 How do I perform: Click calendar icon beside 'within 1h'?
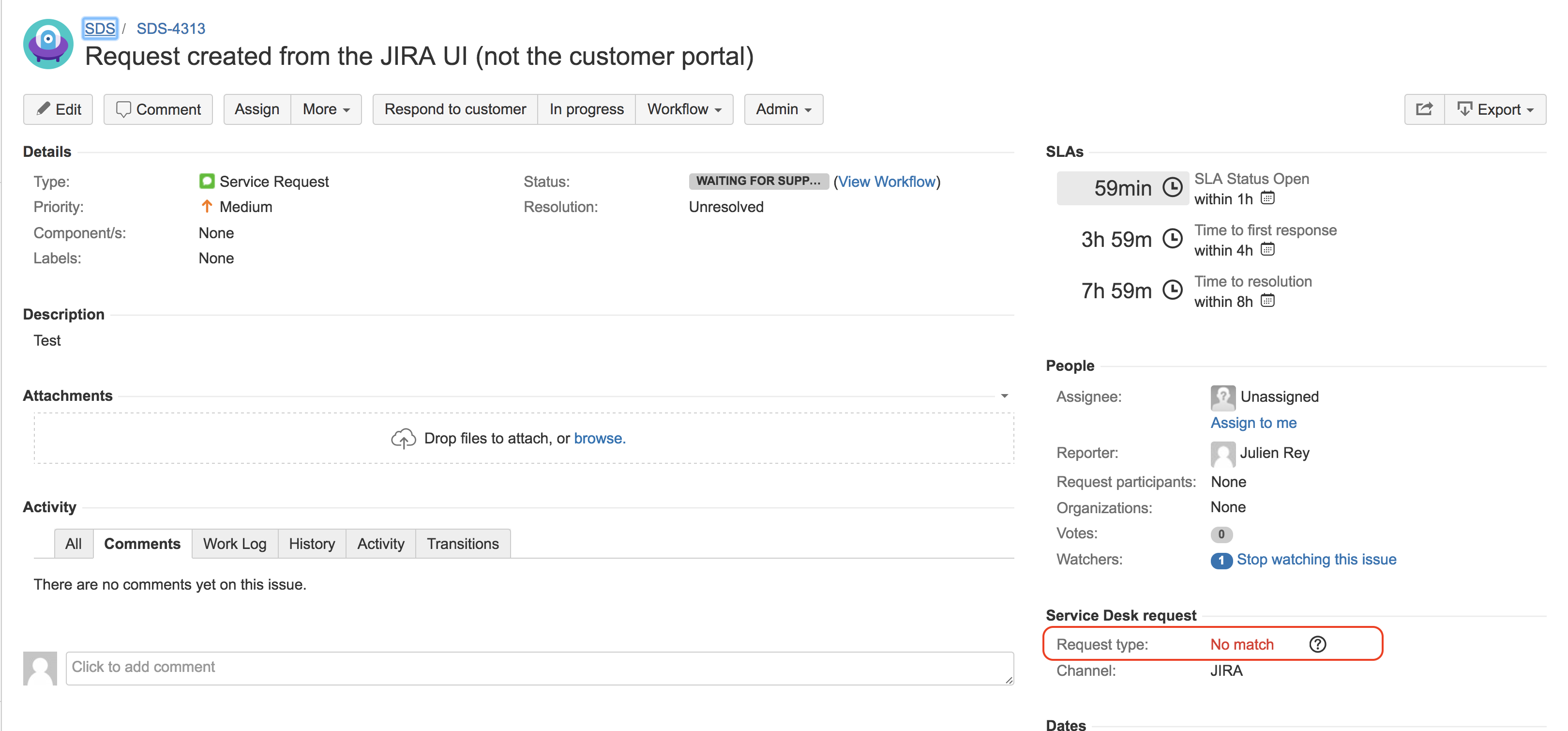1267,198
